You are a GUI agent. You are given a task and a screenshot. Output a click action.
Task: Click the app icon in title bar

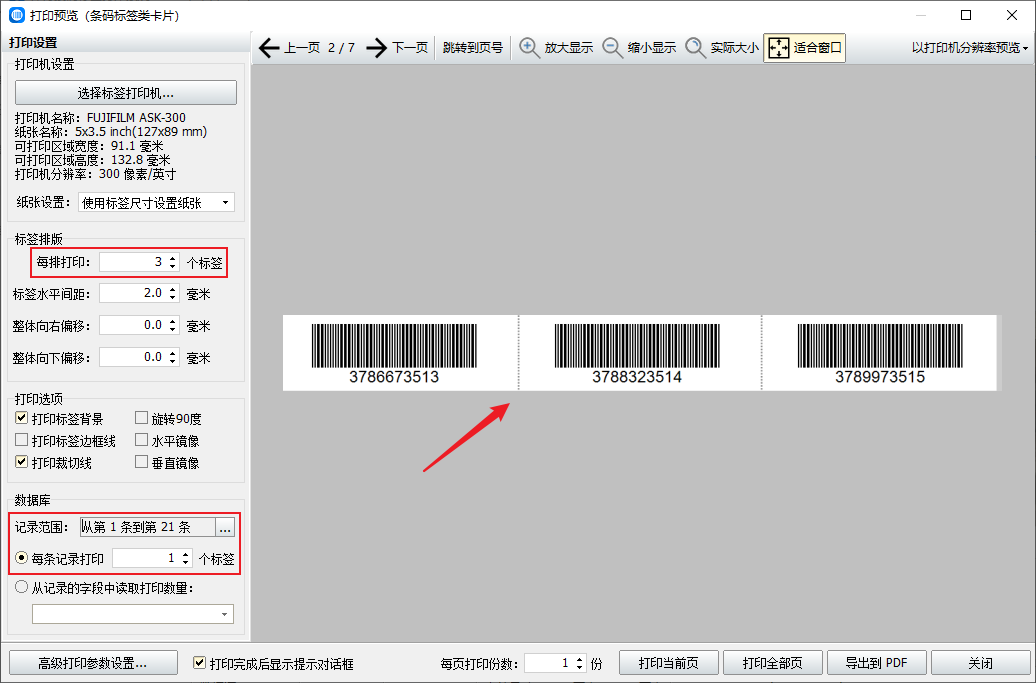[x=17, y=15]
